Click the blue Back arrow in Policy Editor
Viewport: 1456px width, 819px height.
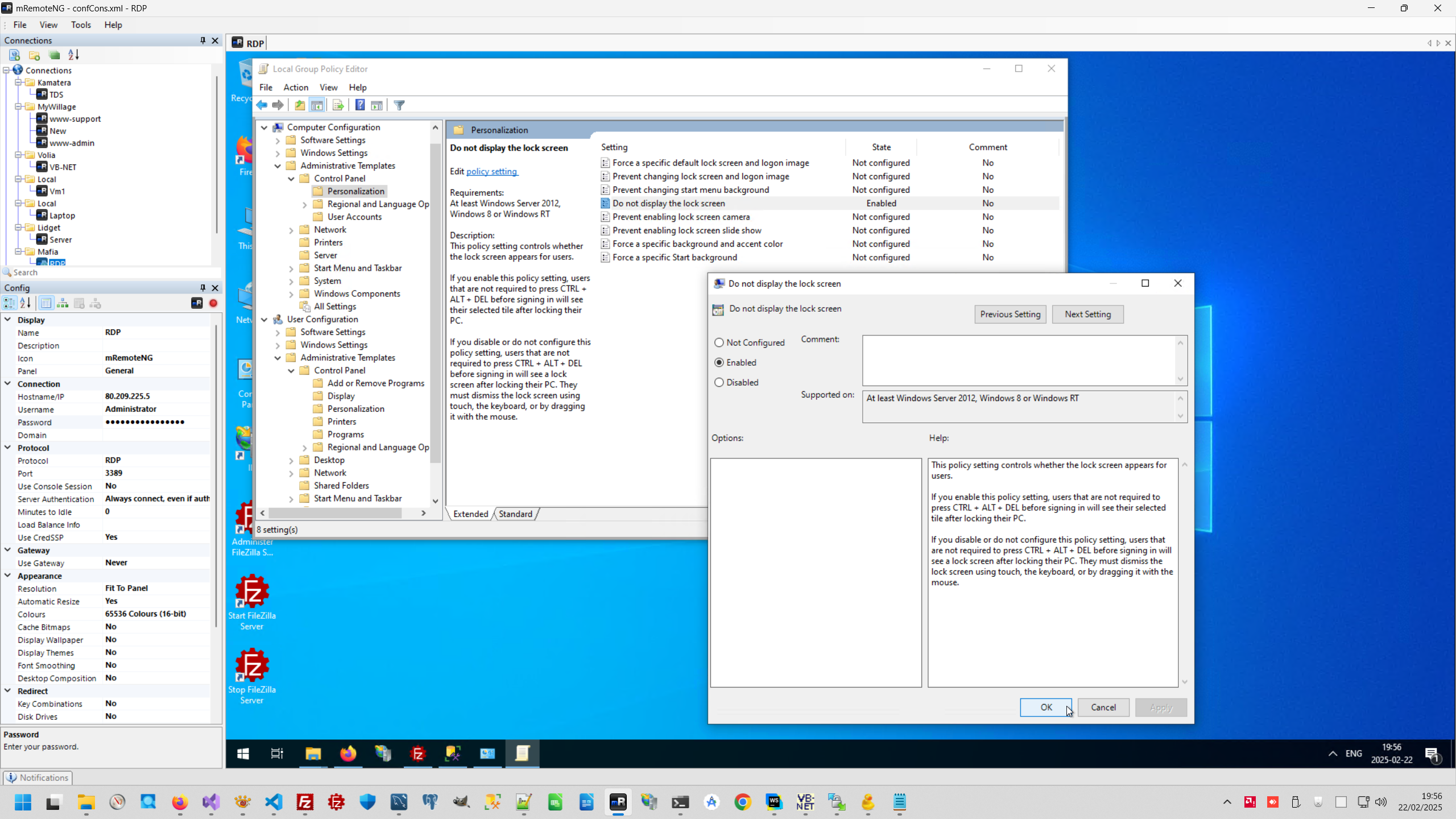tap(262, 105)
